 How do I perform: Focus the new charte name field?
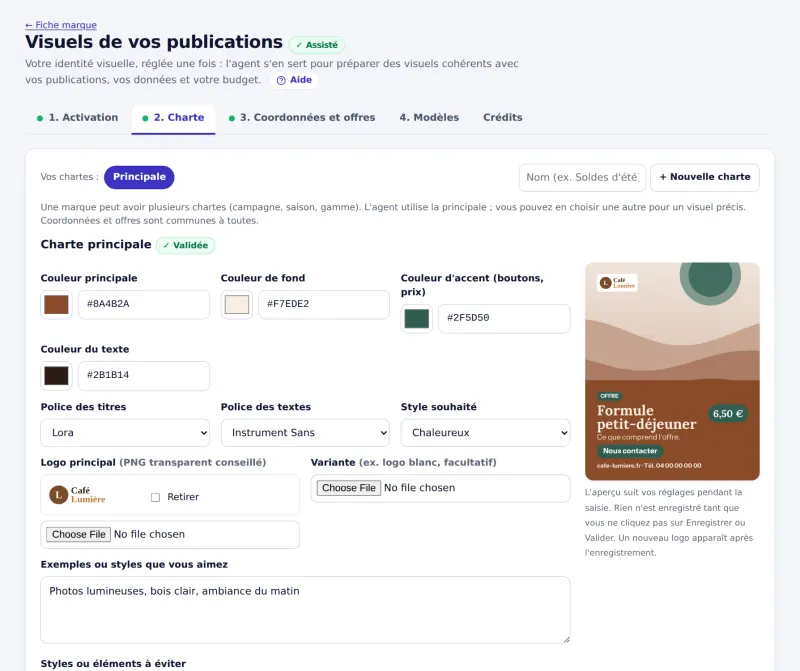[x=582, y=178]
